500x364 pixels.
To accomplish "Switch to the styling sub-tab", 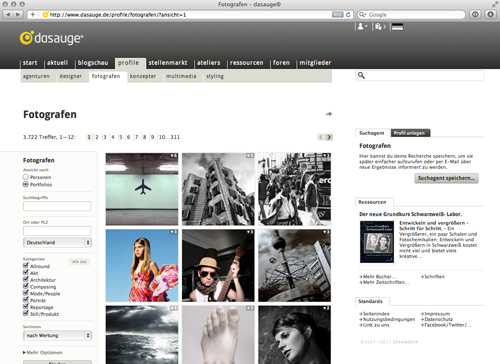I will 215,76.
